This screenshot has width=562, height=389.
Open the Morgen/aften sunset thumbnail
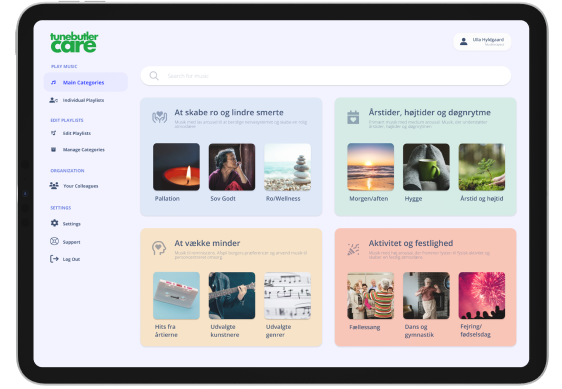point(371,167)
